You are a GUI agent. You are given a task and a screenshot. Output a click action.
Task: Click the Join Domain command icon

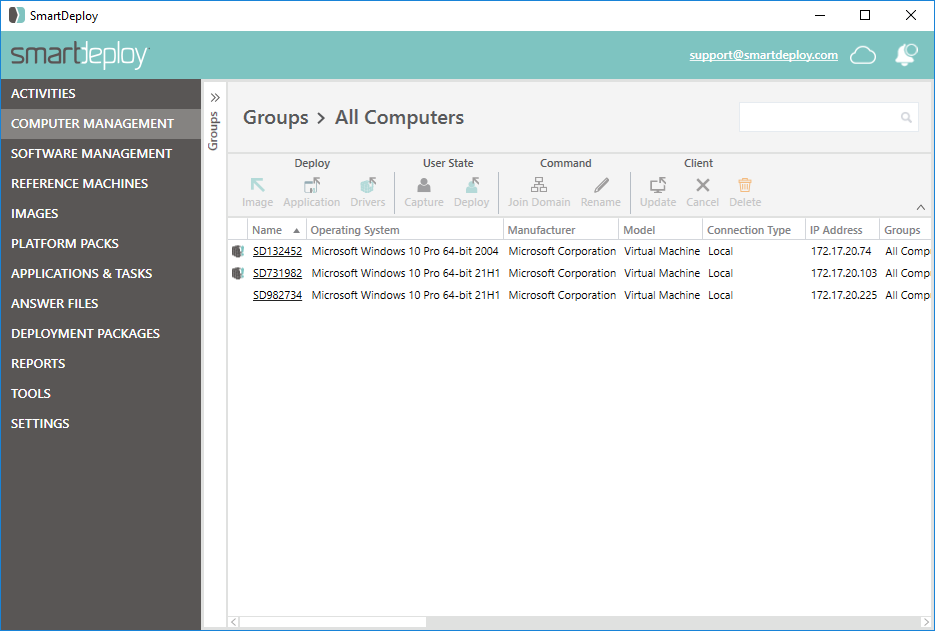(539, 185)
